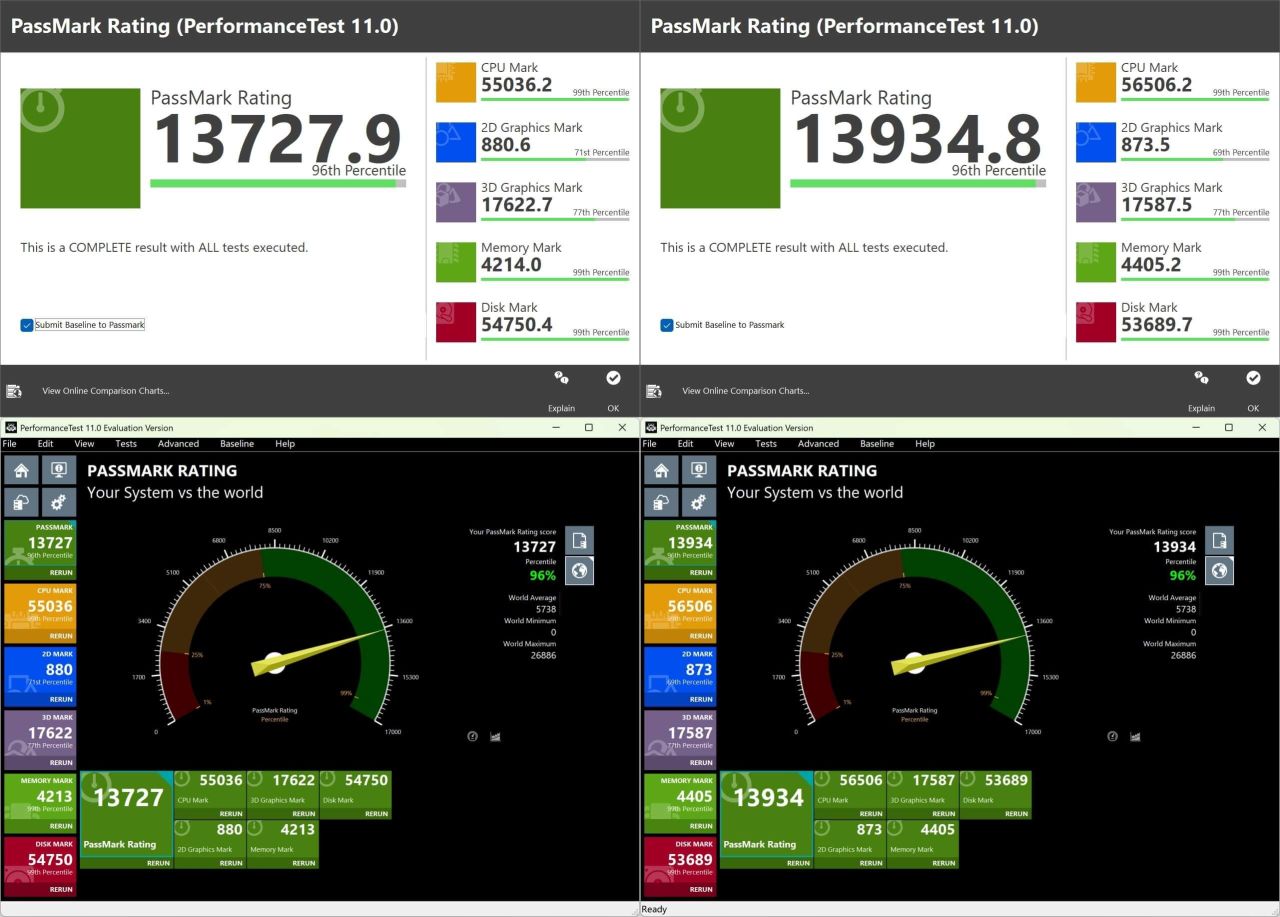Click the stacked-documents baseline icon in the 13727 window
This screenshot has width=1280, height=917.
point(21,502)
